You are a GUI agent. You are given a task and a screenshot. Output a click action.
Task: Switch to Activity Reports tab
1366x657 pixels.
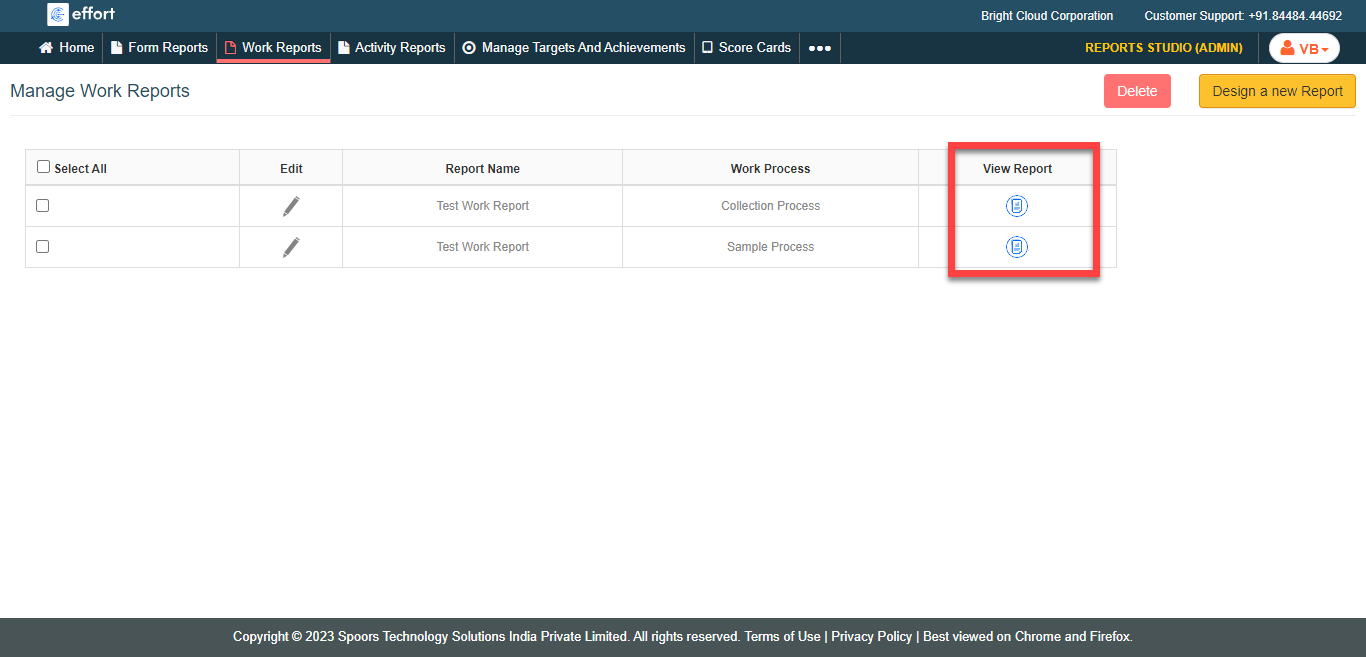pyautogui.click(x=392, y=48)
